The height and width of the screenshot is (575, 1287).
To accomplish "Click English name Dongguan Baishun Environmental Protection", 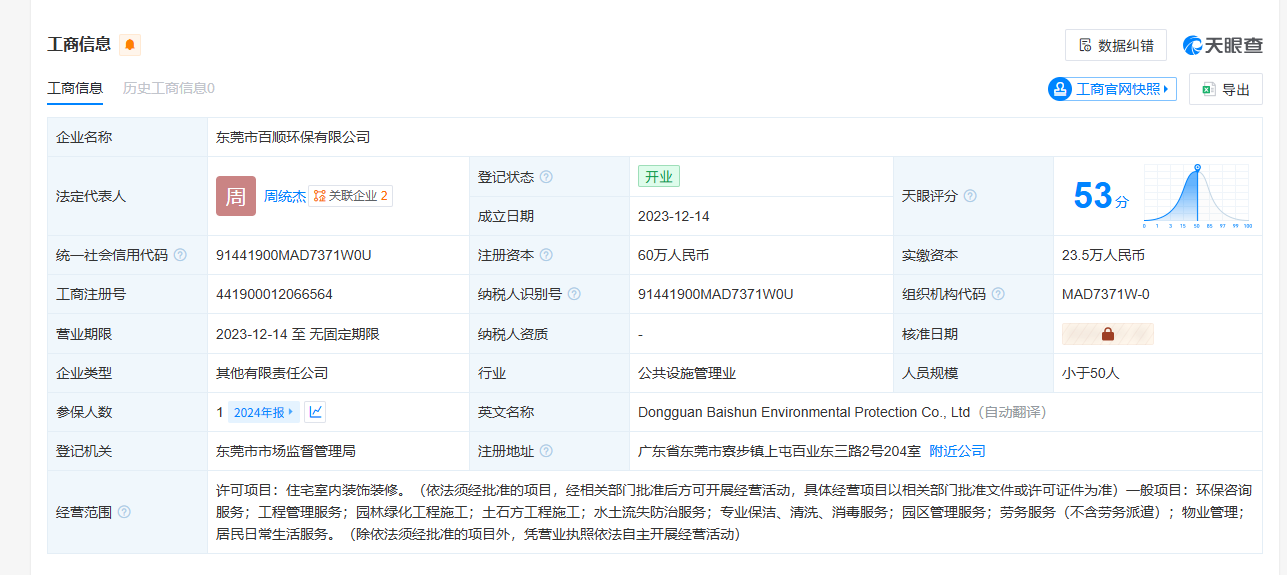I will pos(804,412).
